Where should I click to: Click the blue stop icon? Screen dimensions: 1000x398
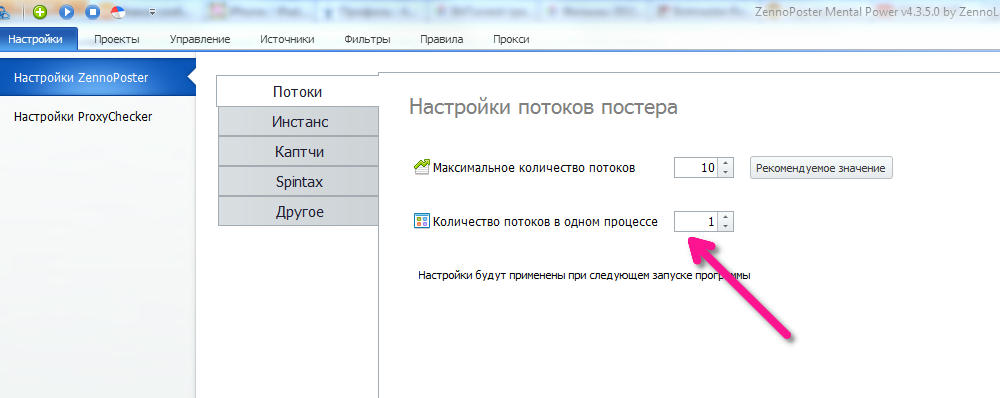coord(92,11)
